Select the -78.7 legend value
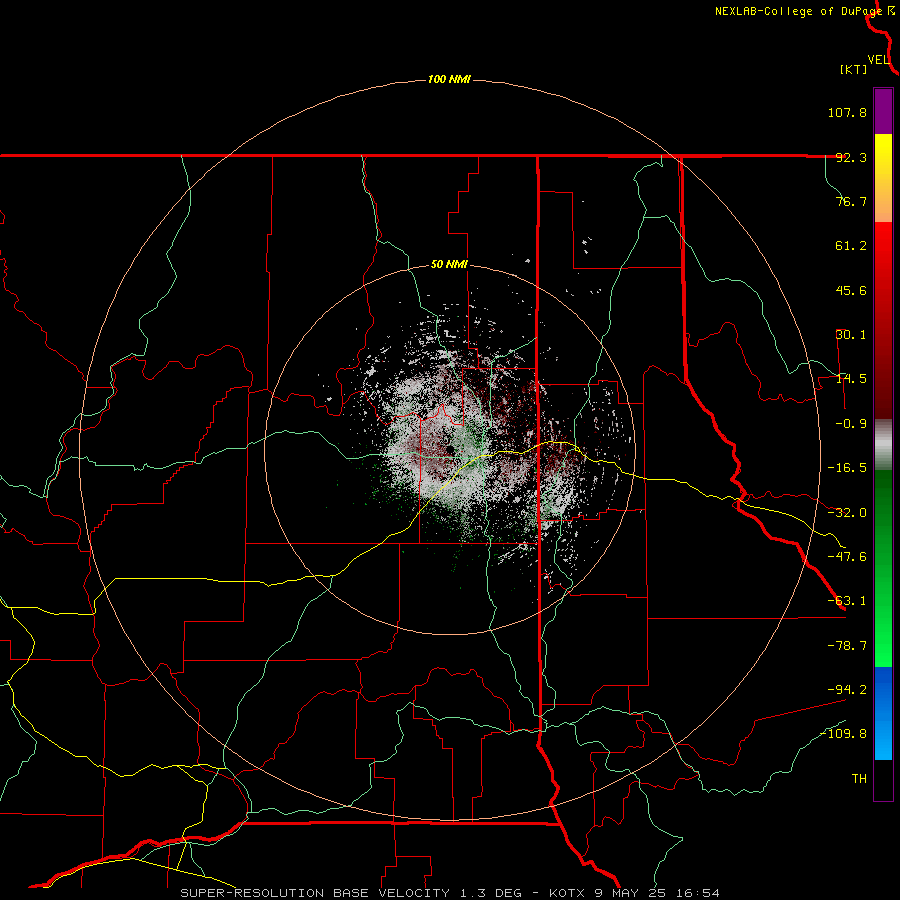 point(847,646)
